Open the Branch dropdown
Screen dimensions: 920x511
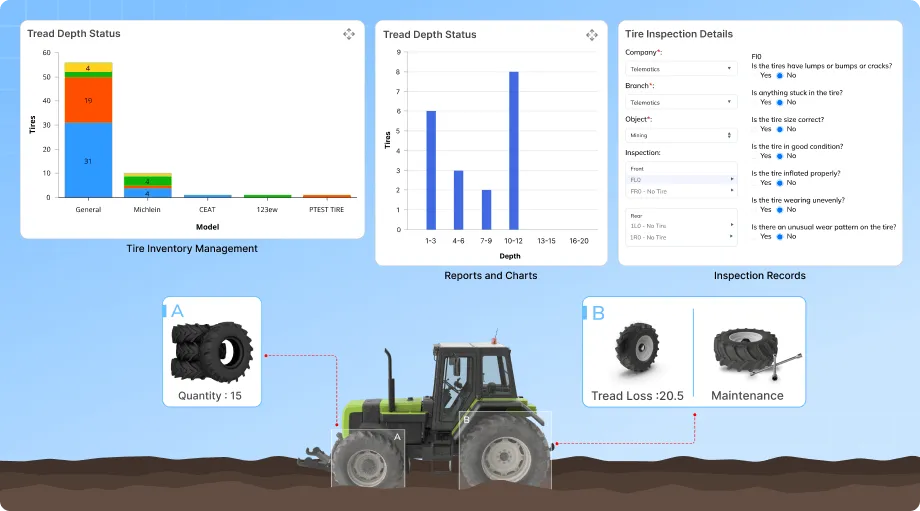click(681, 102)
